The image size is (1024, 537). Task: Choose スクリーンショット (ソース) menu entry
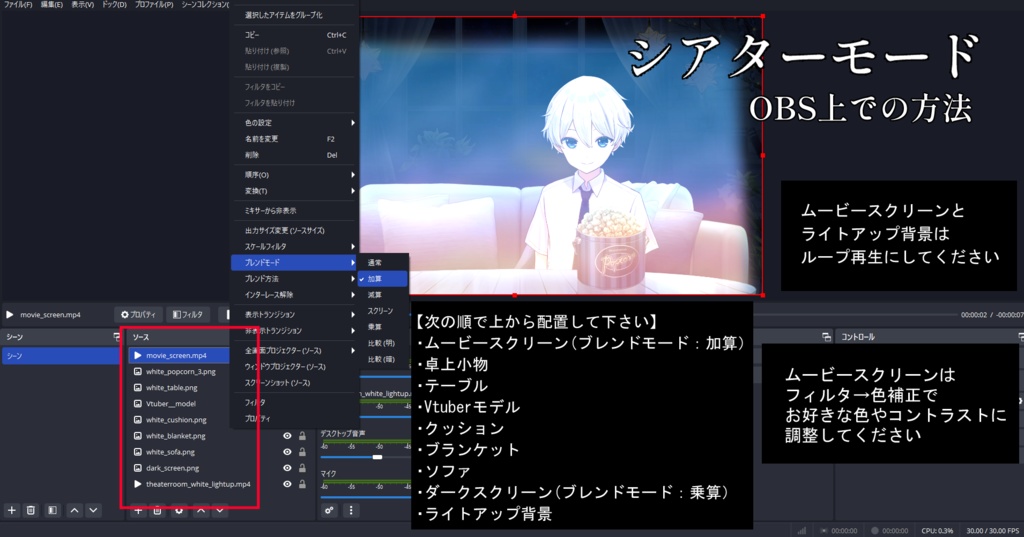pyautogui.click(x=295, y=383)
